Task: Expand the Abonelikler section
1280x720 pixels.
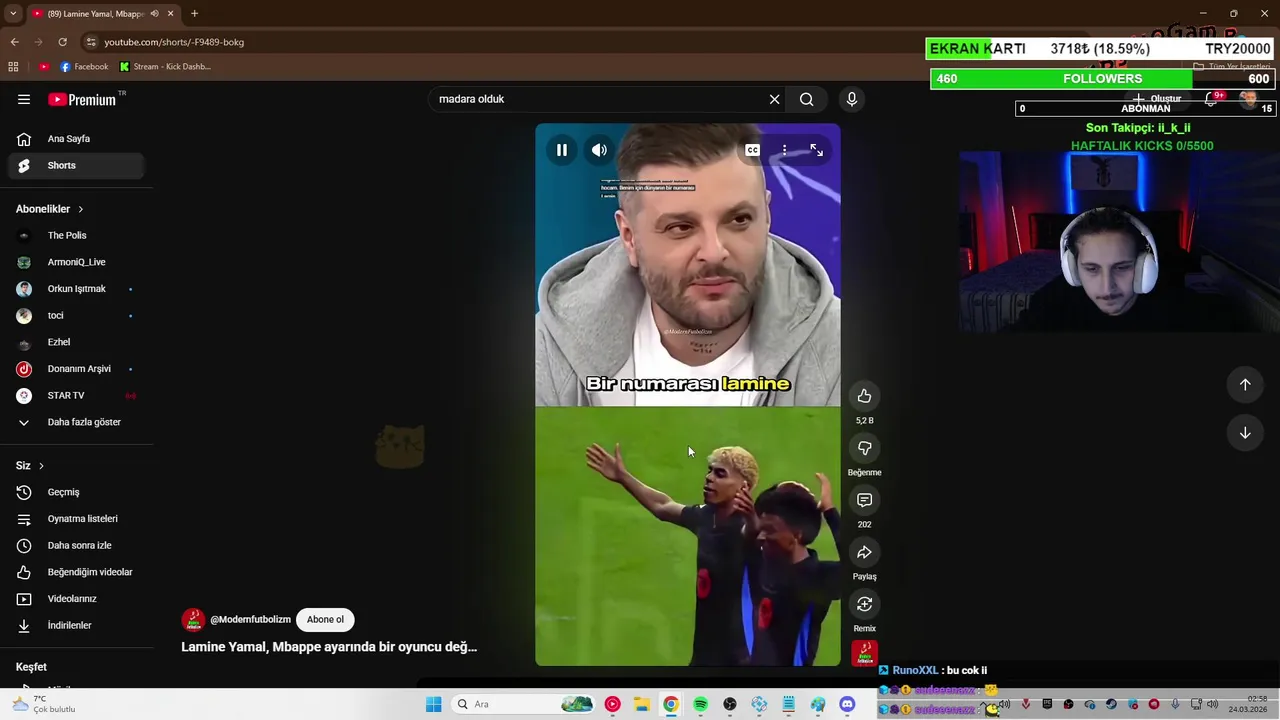Action: coord(50,209)
